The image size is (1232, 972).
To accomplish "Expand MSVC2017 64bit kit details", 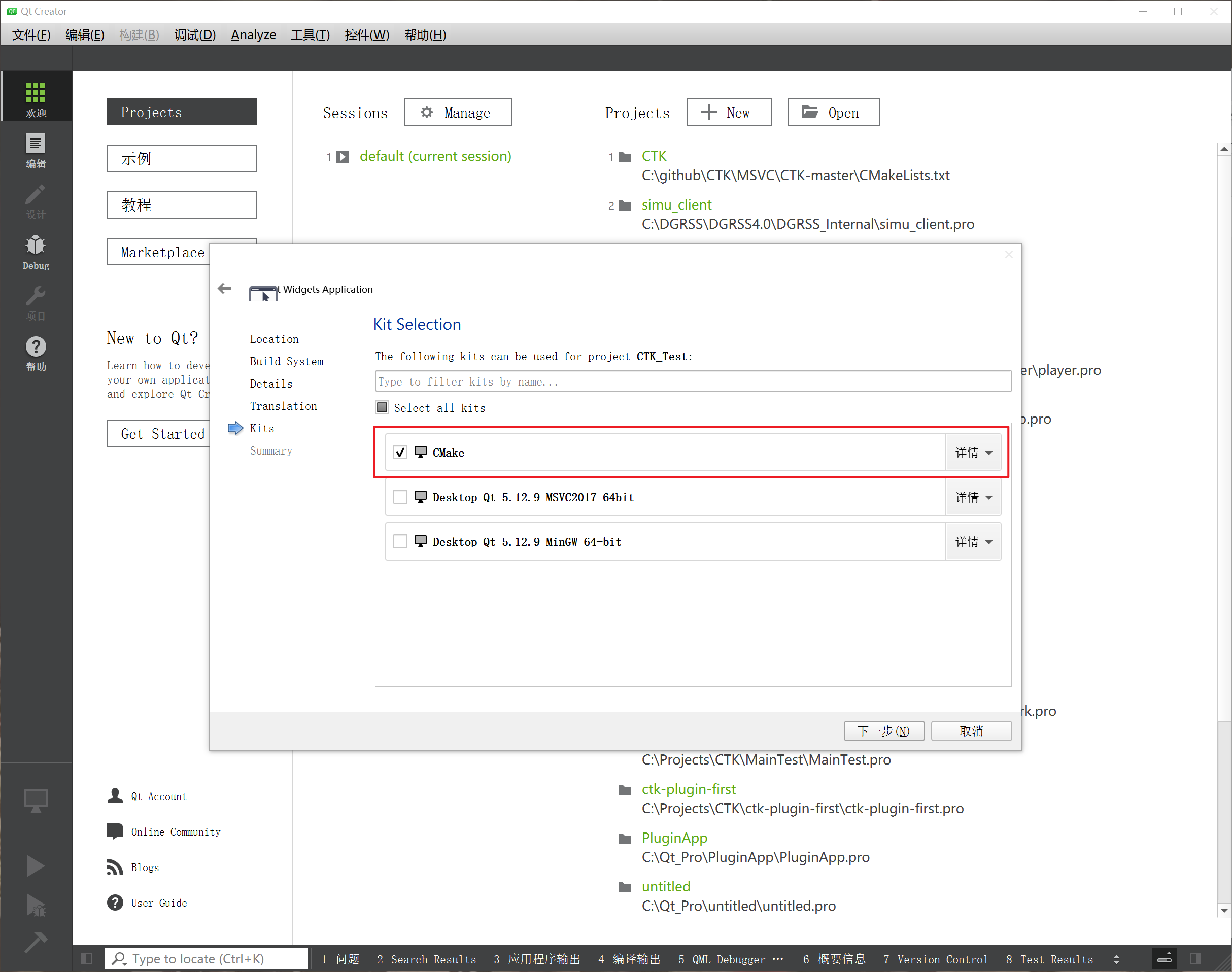I will tap(973, 497).
